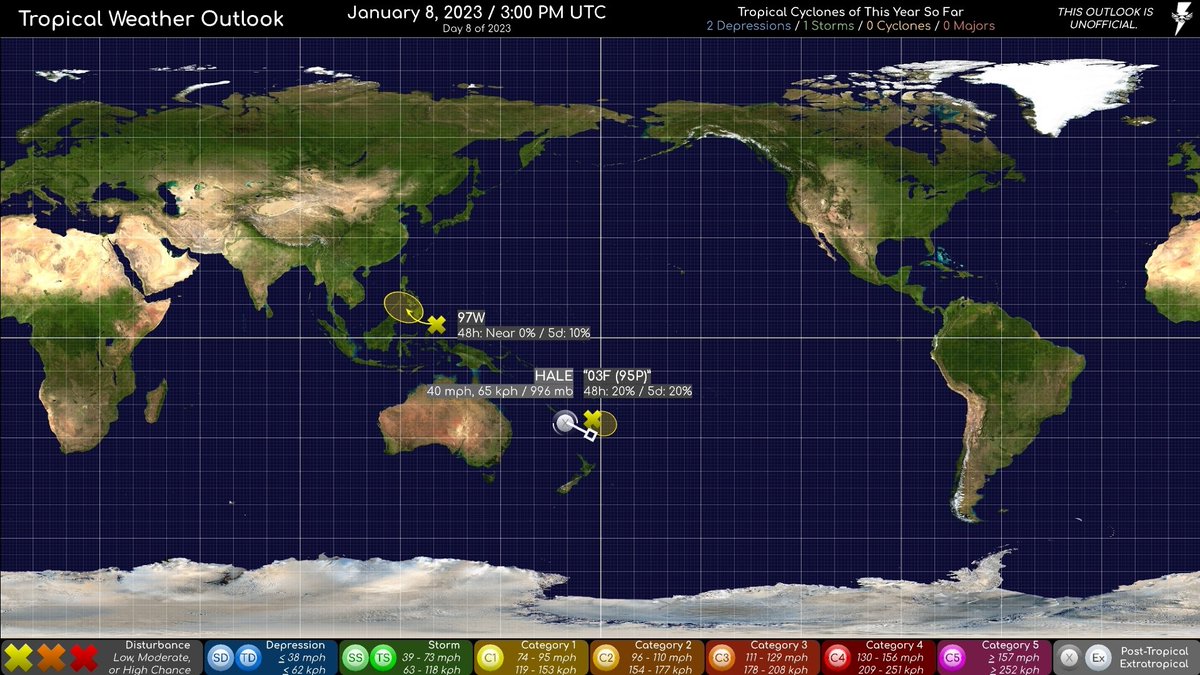The image size is (1200, 675).
Task: Click the 'Category 4' legend heading
Action: [894, 646]
